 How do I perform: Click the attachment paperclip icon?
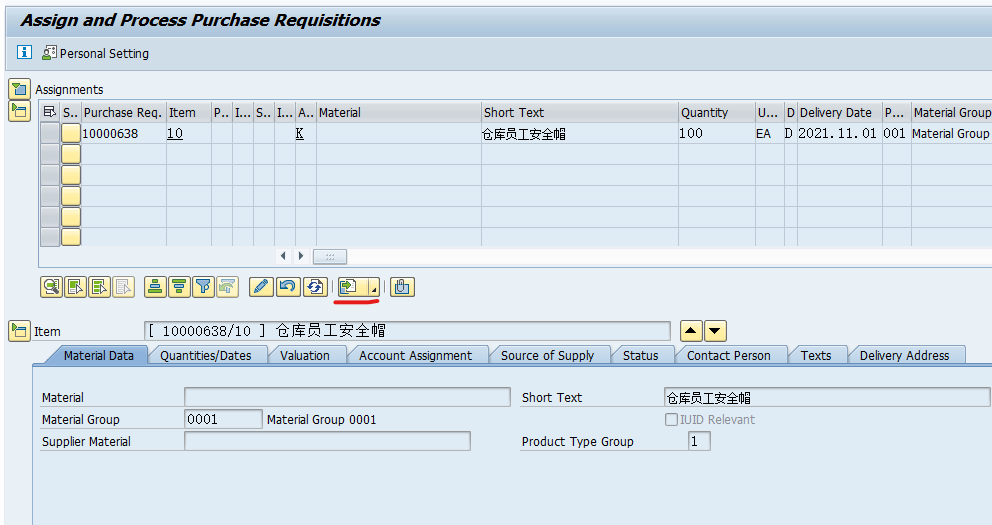(x=402, y=287)
